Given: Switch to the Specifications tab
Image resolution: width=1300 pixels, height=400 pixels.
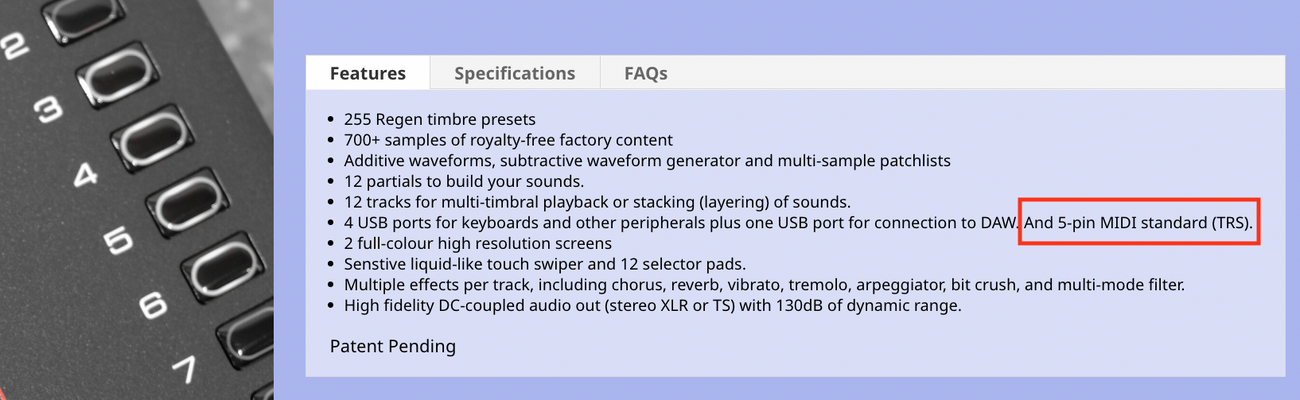Looking at the screenshot, I should pyautogui.click(x=514, y=73).
